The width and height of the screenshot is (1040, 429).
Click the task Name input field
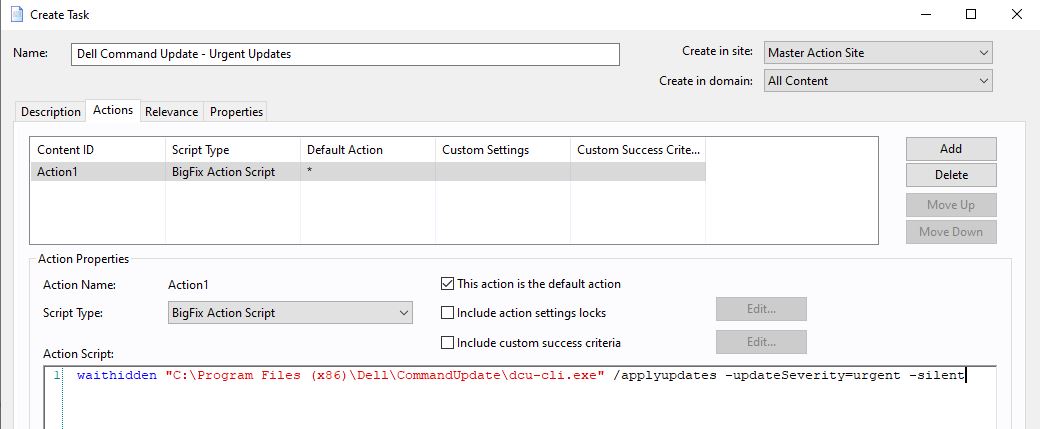[345, 54]
